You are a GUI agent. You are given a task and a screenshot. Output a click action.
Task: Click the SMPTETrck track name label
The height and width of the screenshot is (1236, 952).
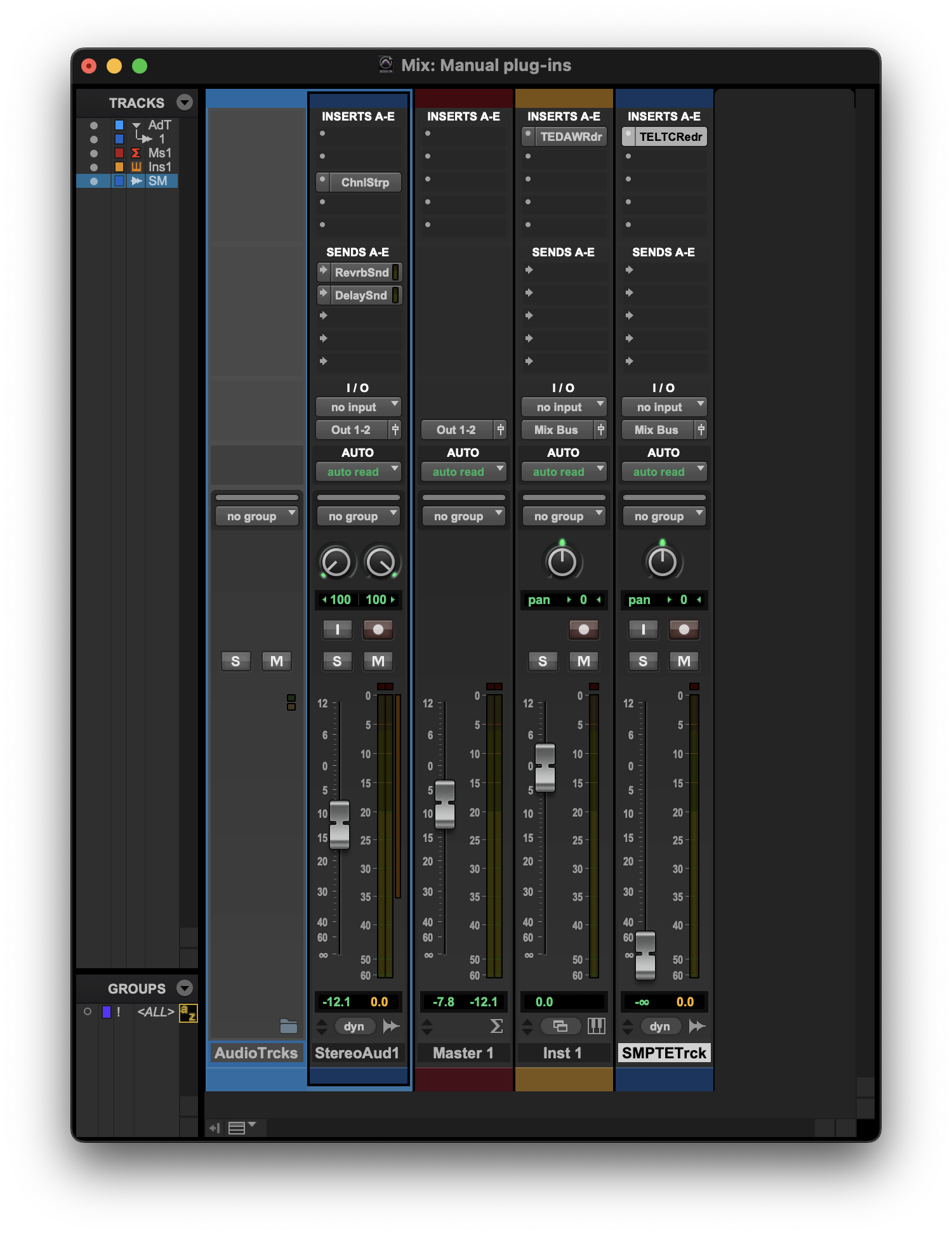[x=664, y=1053]
